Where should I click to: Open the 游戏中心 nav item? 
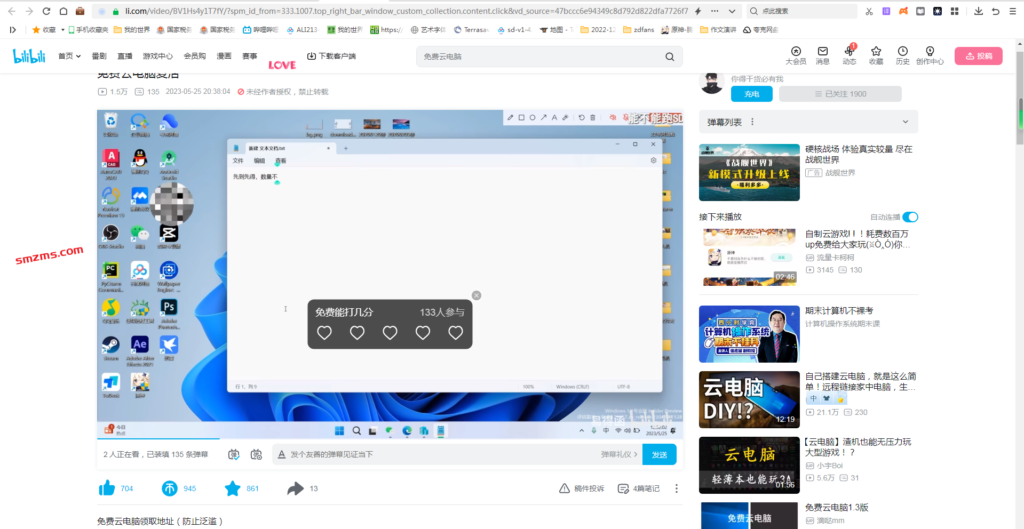pos(158,56)
